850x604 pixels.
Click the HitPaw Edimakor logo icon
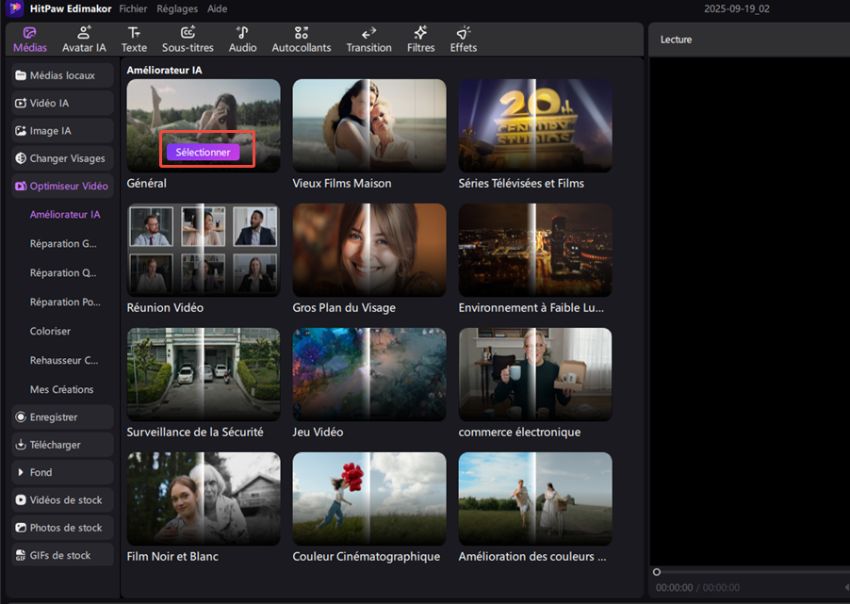click(x=15, y=8)
